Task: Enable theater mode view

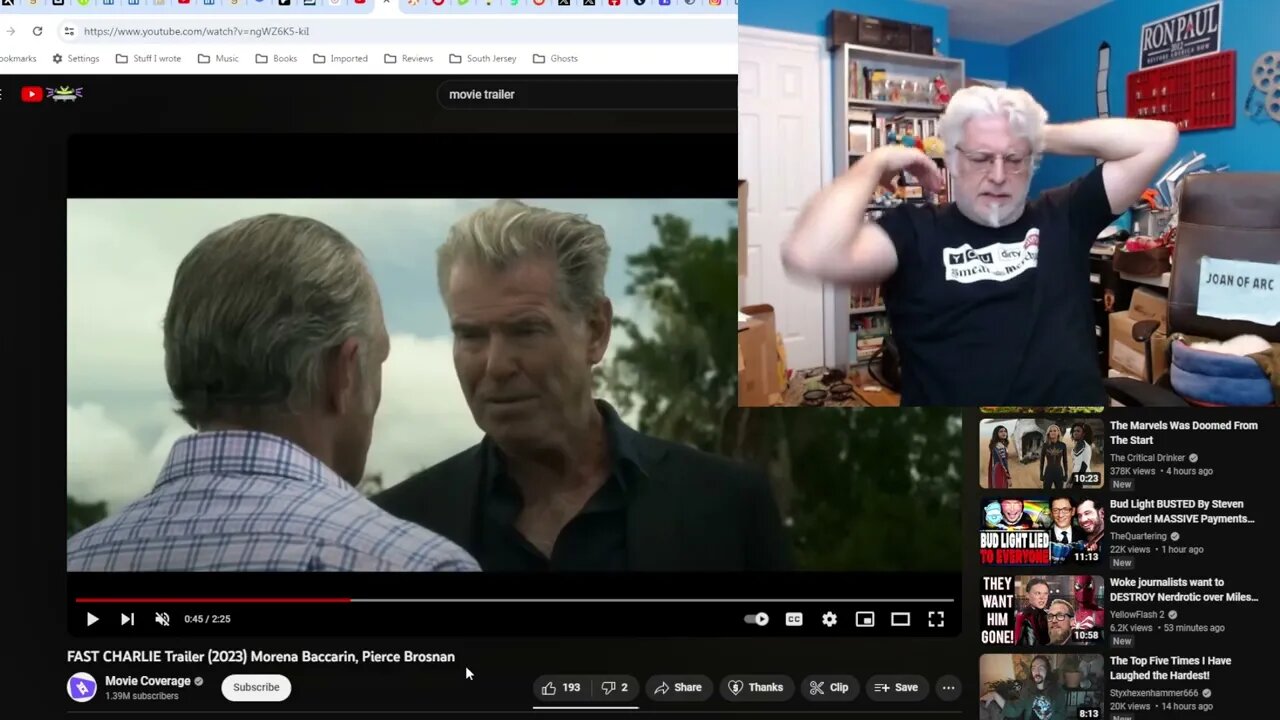Action: coord(900,619)
